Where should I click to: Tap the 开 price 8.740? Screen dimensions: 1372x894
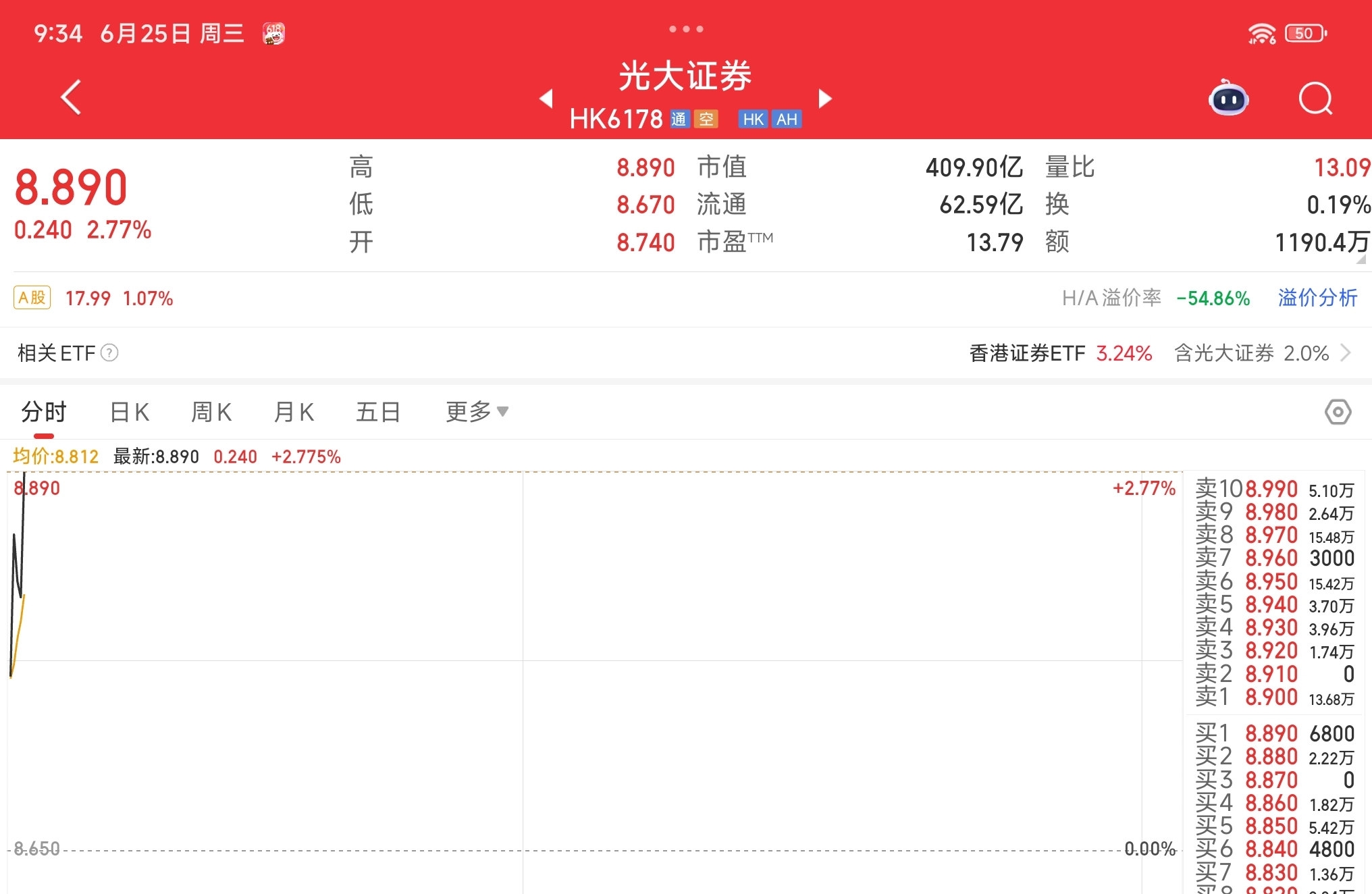pyautogui.click(x=645, y=242)
